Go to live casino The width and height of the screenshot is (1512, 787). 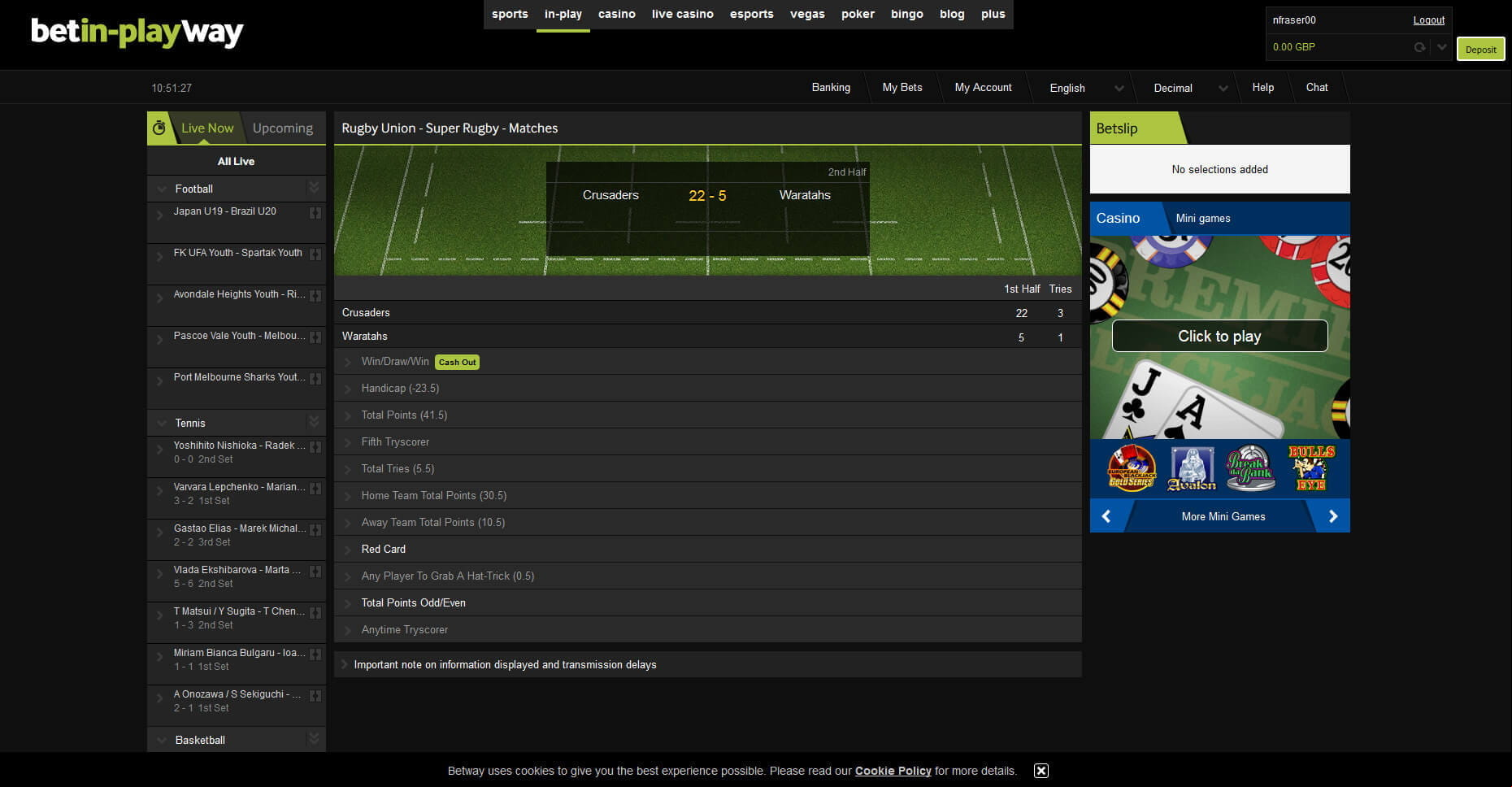(x=682, y=15)
